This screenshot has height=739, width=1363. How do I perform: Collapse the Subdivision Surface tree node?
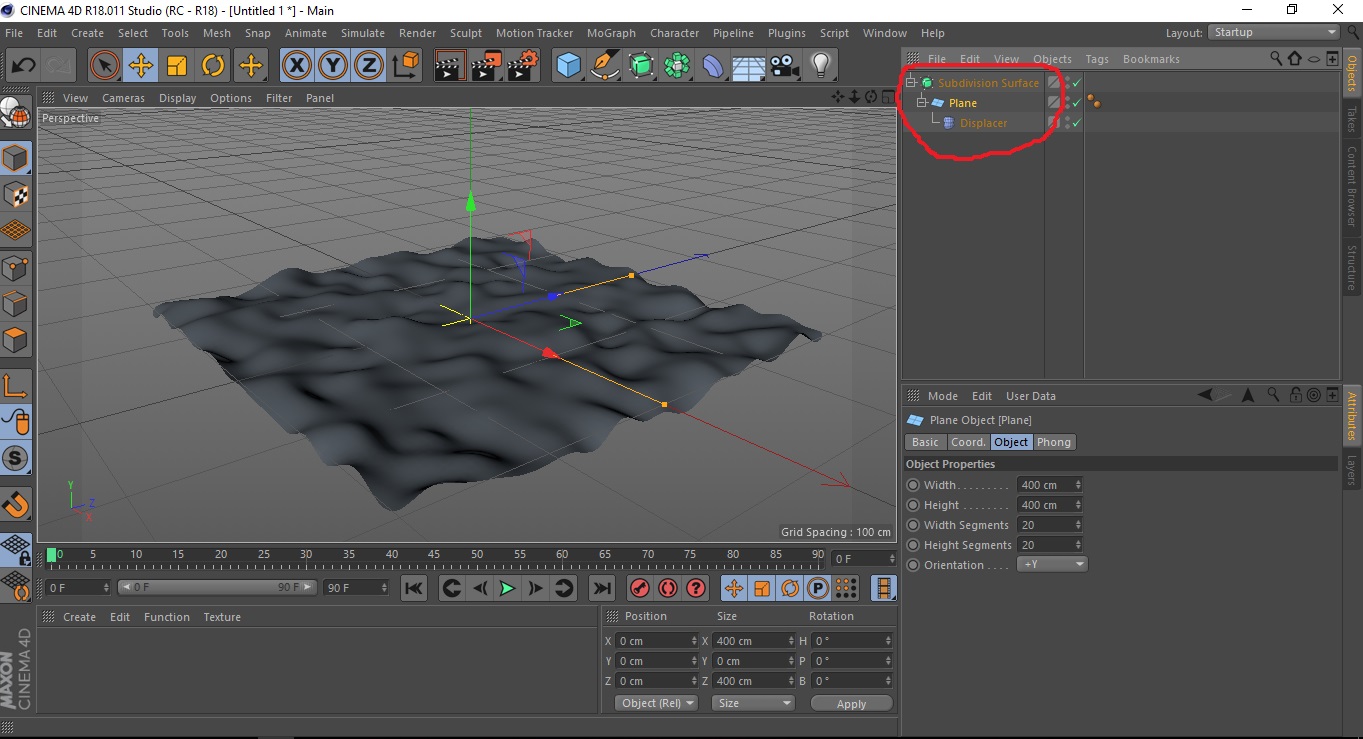(x=911, y=83)
